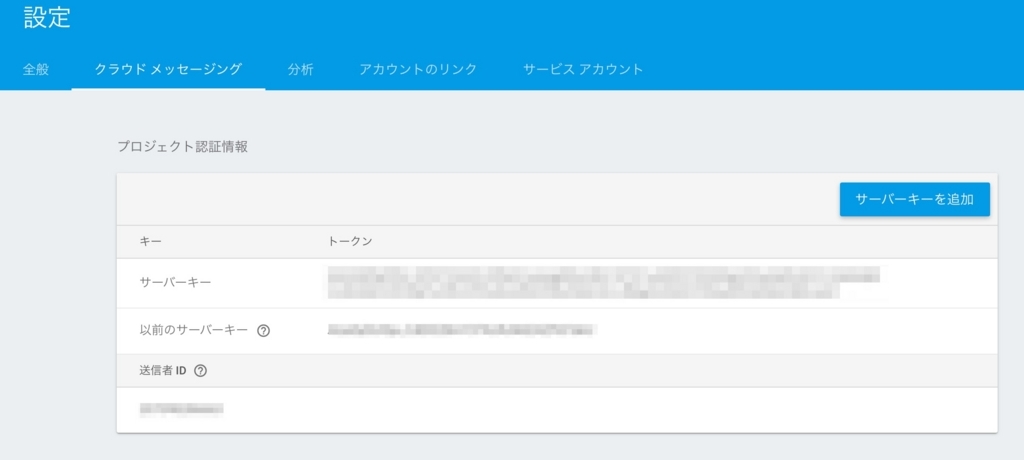Select the blurred 送信者 ID value

click(182, 409)
